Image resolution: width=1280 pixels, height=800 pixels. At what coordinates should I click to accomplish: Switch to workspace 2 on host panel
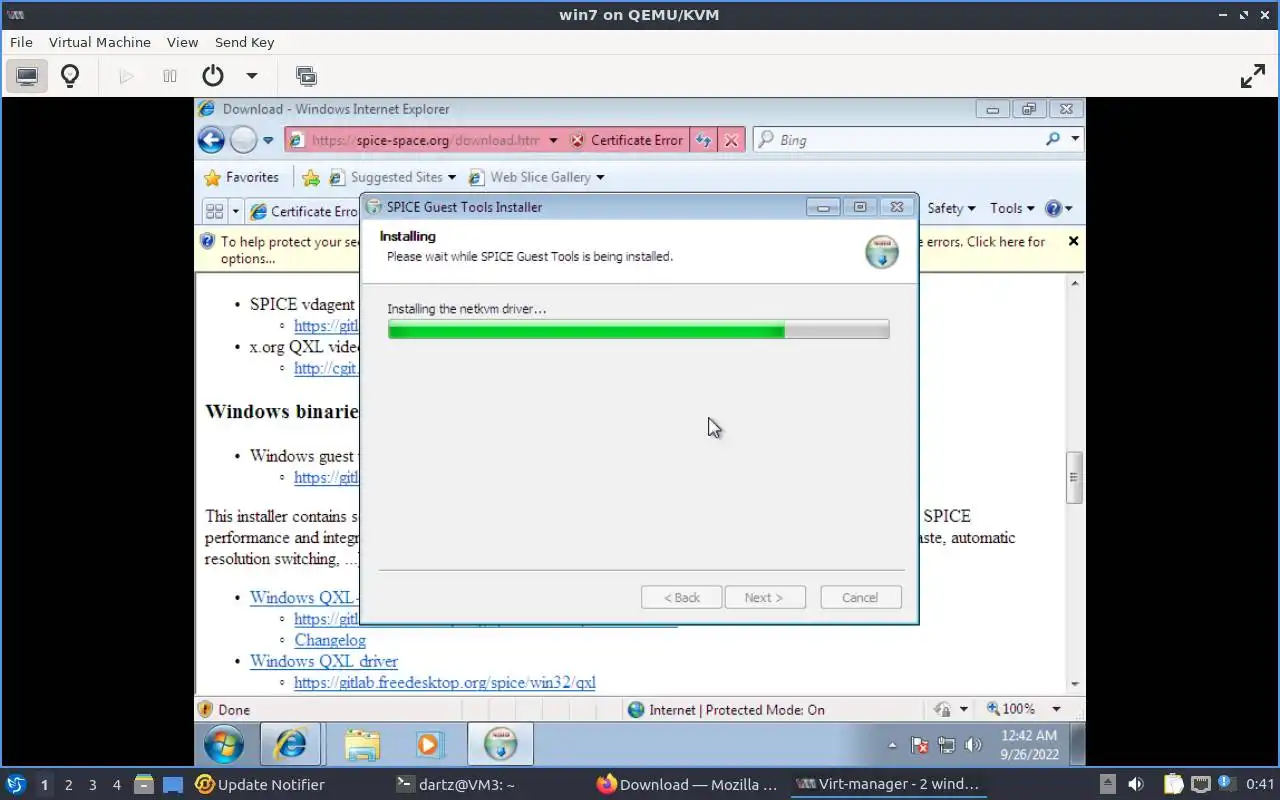68,785
